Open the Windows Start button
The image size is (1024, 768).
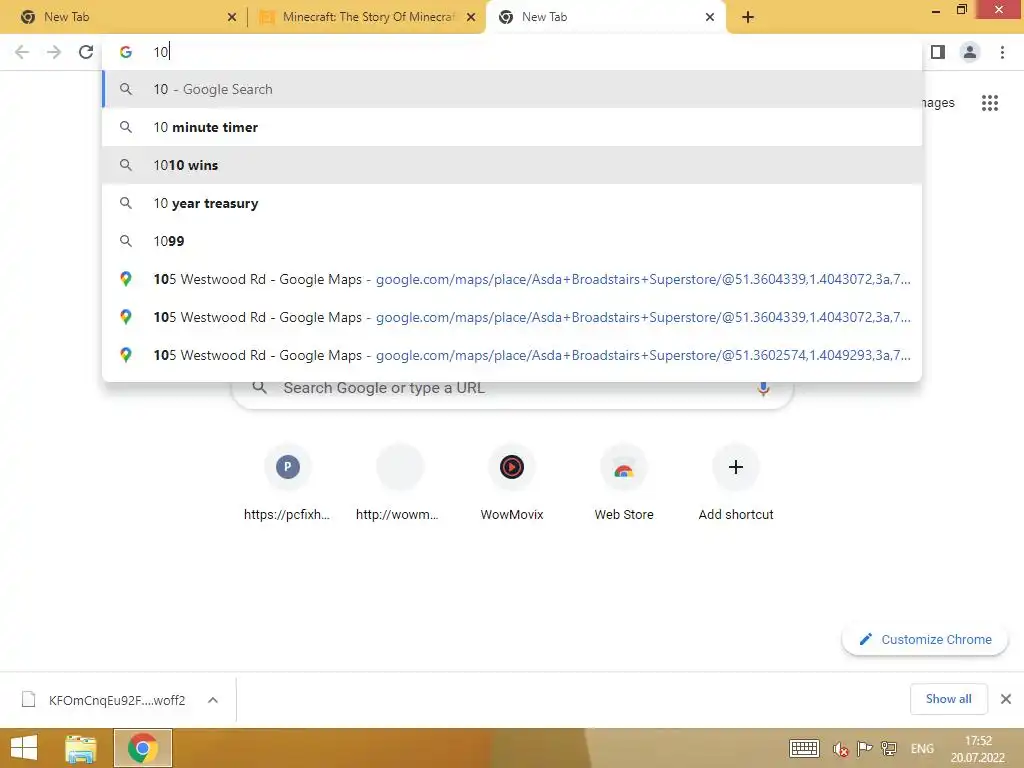coord(24,748)
